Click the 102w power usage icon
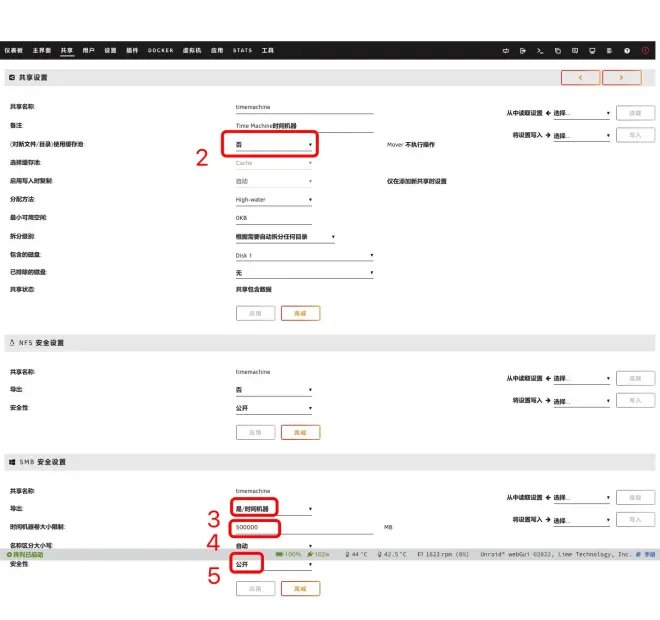Viewport: 660px width, 620px height. coord(310,554)
